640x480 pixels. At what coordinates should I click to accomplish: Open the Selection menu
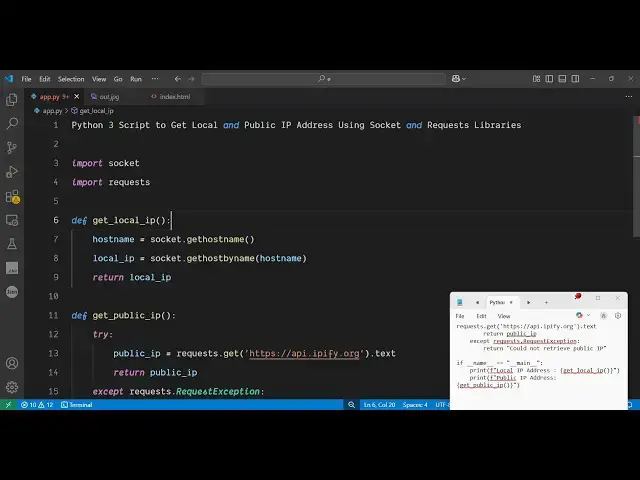(x=71, y=79)
